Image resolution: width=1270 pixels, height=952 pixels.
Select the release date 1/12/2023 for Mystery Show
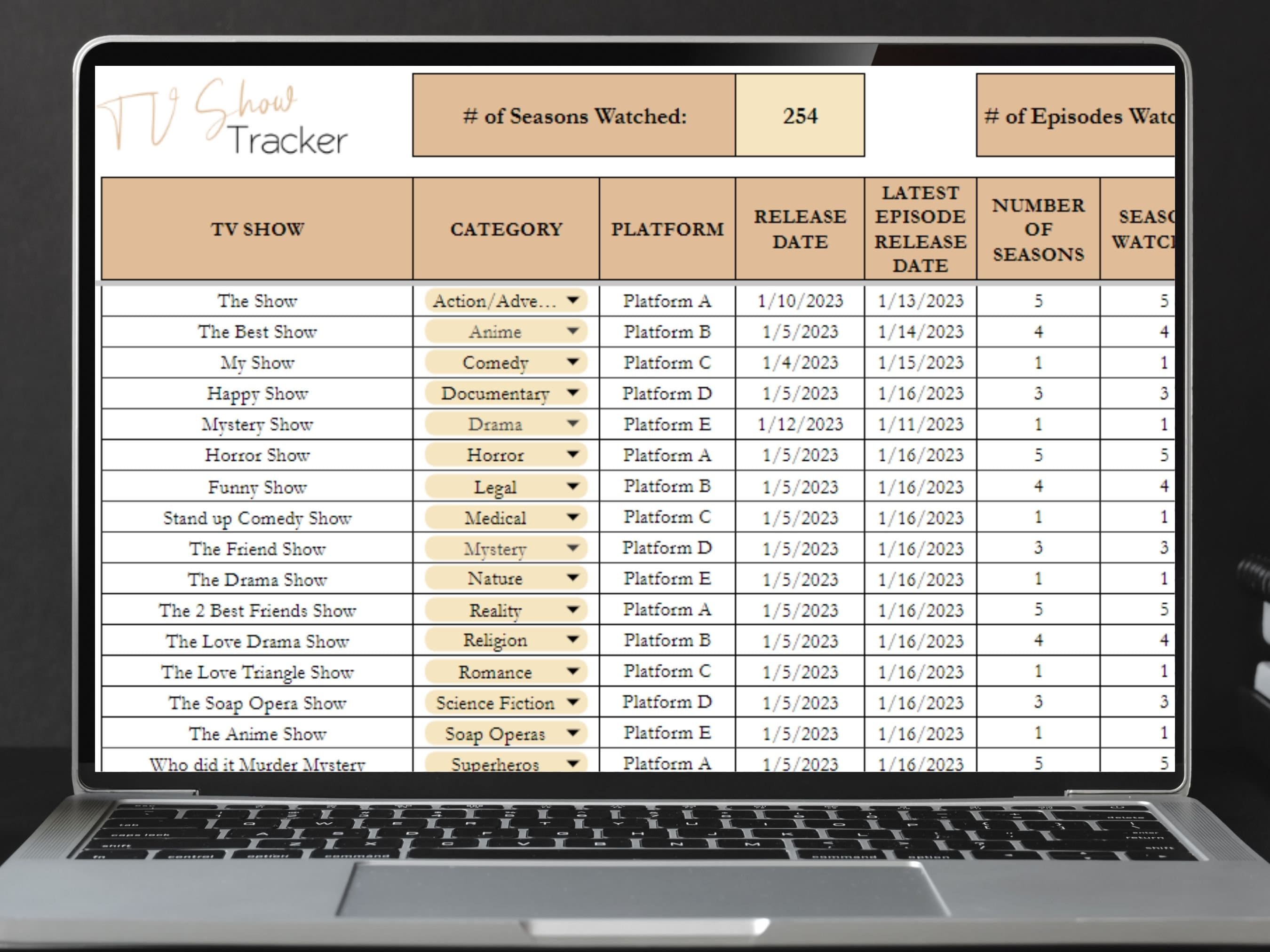coord(800,424)
